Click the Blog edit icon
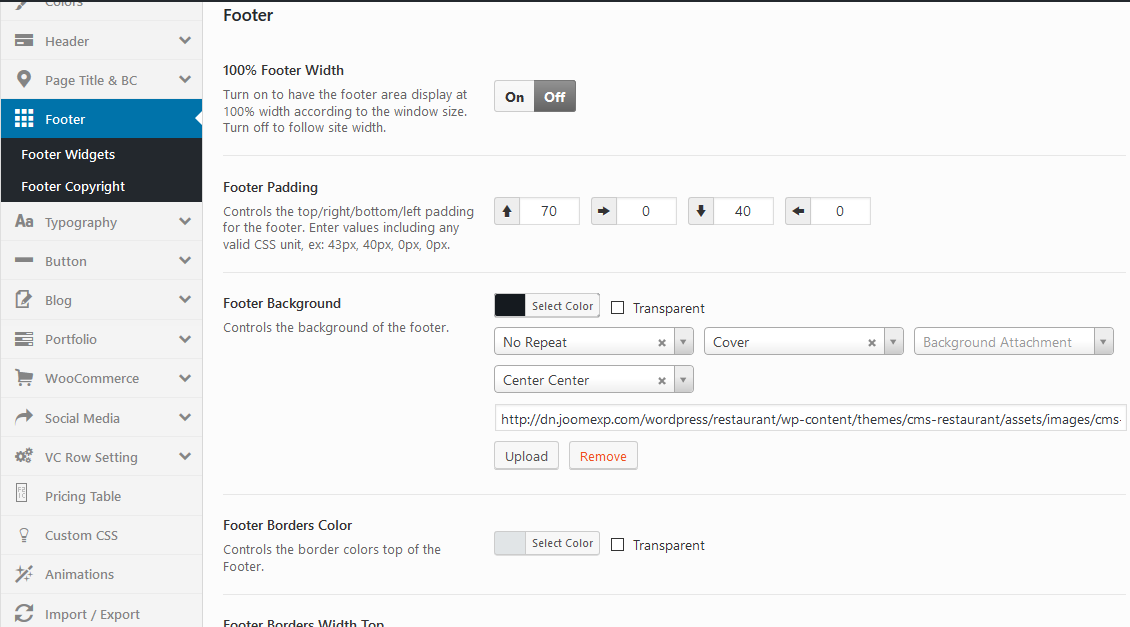The height and width of the screenshot is (627, 1130). coord(24,300)
